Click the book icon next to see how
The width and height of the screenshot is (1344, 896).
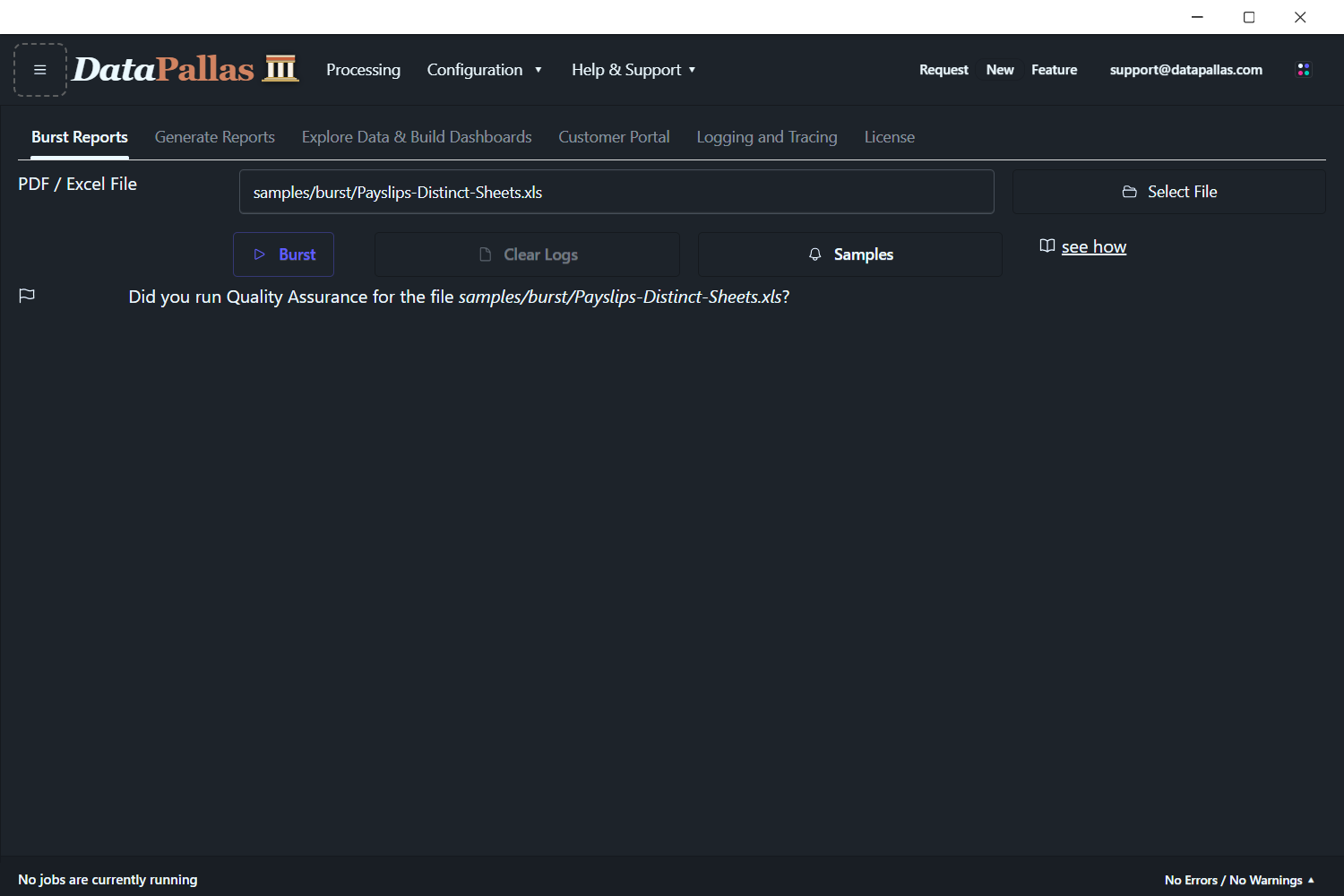pos(1047,246)
